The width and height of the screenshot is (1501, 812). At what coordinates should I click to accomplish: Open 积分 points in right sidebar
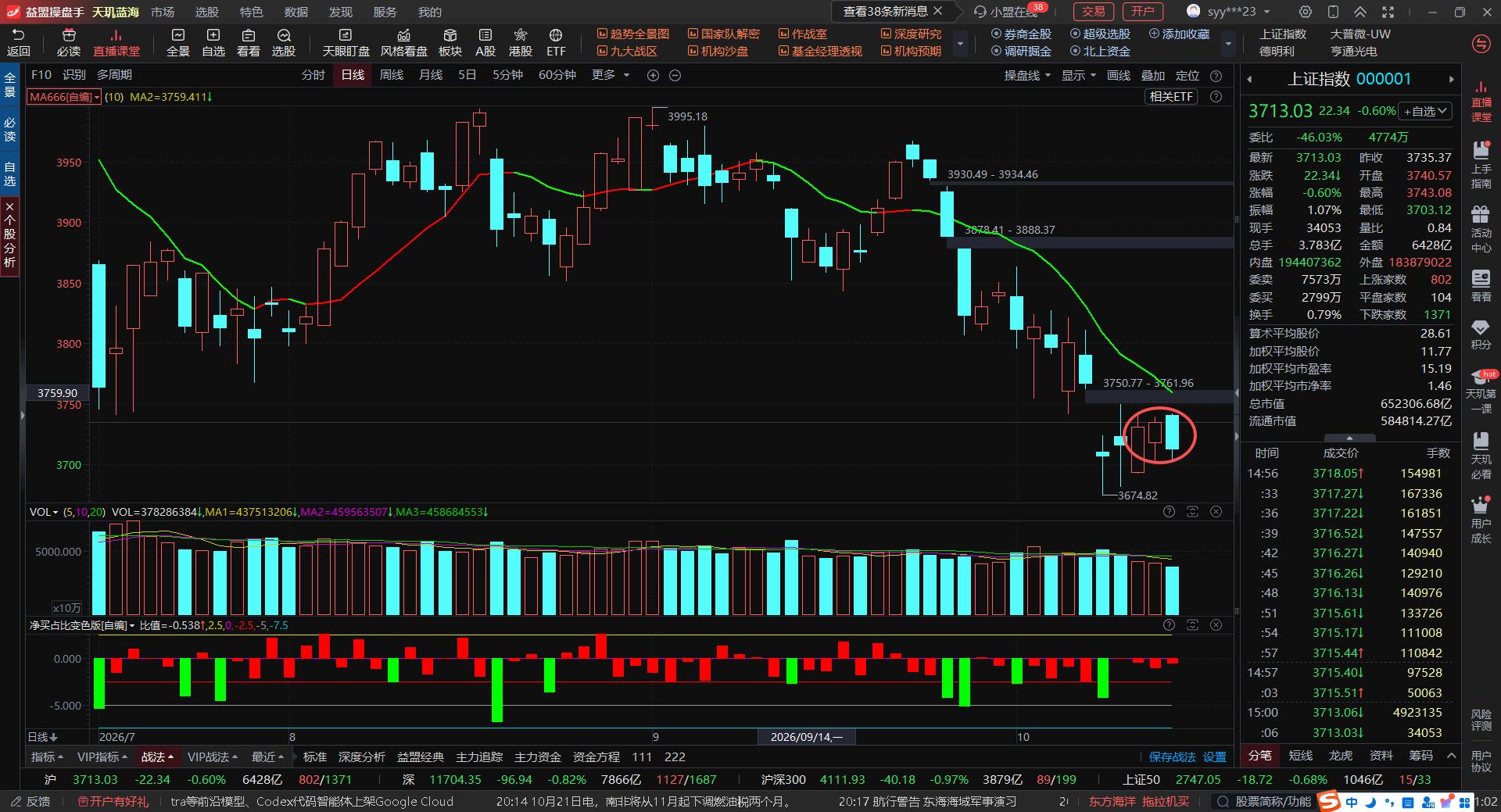pyautogui.click(x=1481, y=334)
